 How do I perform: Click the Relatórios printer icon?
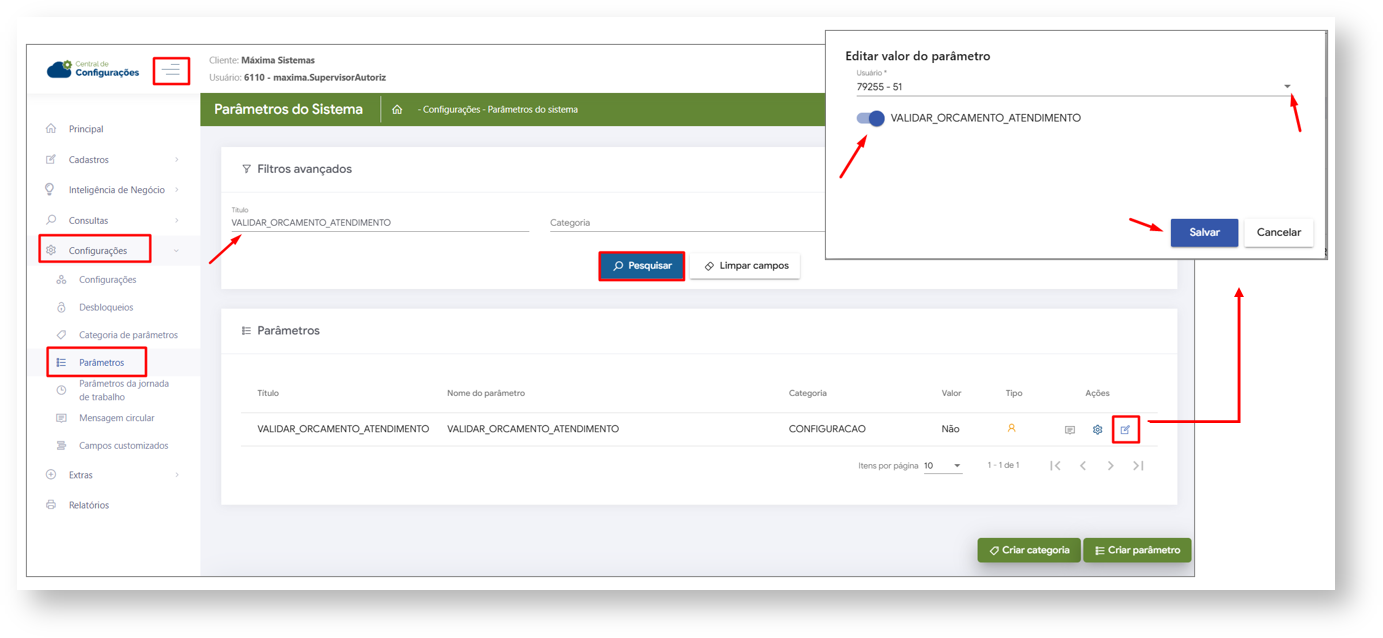(51, 505)
